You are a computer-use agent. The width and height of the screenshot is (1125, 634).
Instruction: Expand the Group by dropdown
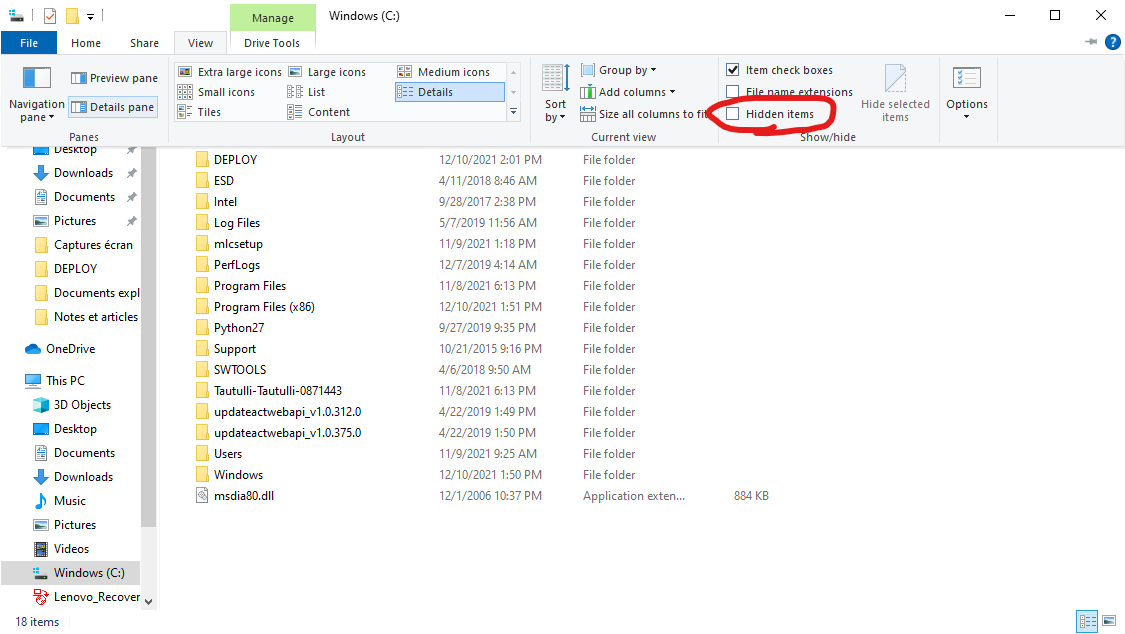618,70
